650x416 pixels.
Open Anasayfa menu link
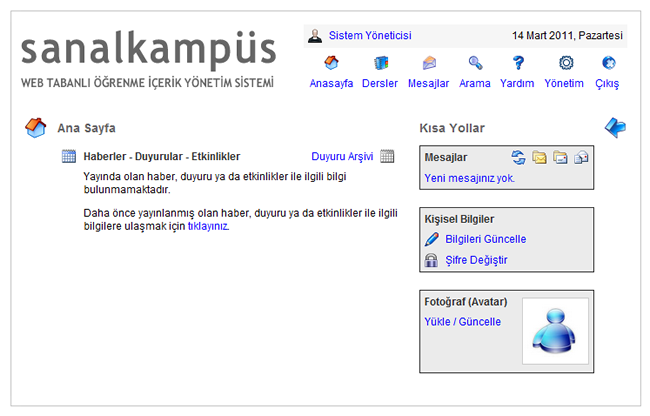[x=331, y=83]
